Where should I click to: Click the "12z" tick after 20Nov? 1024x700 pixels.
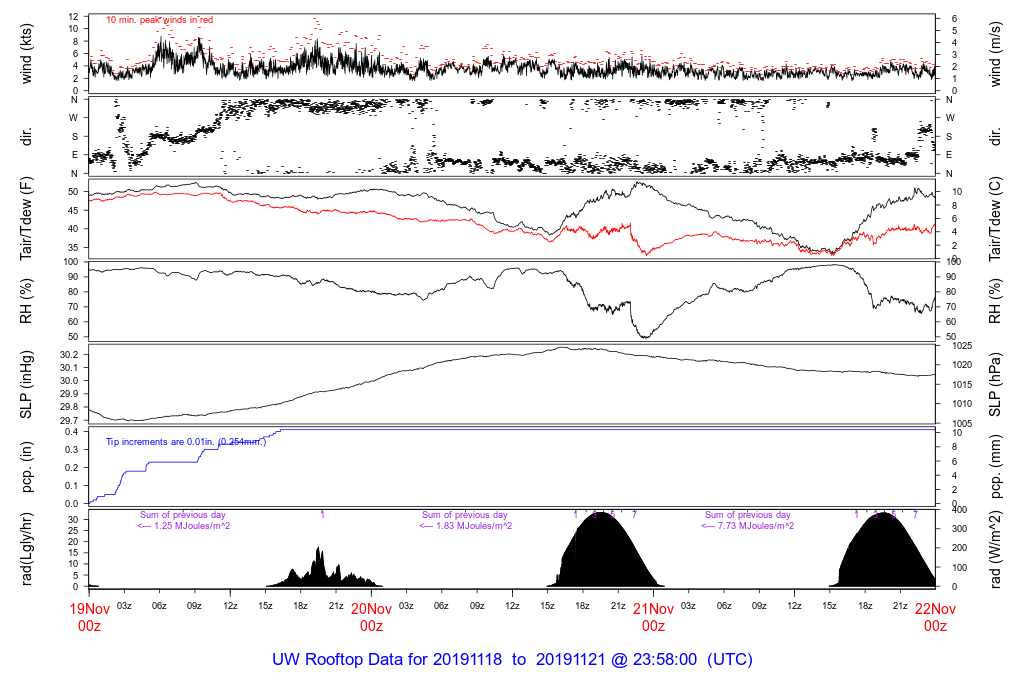(x=512, y=606)
